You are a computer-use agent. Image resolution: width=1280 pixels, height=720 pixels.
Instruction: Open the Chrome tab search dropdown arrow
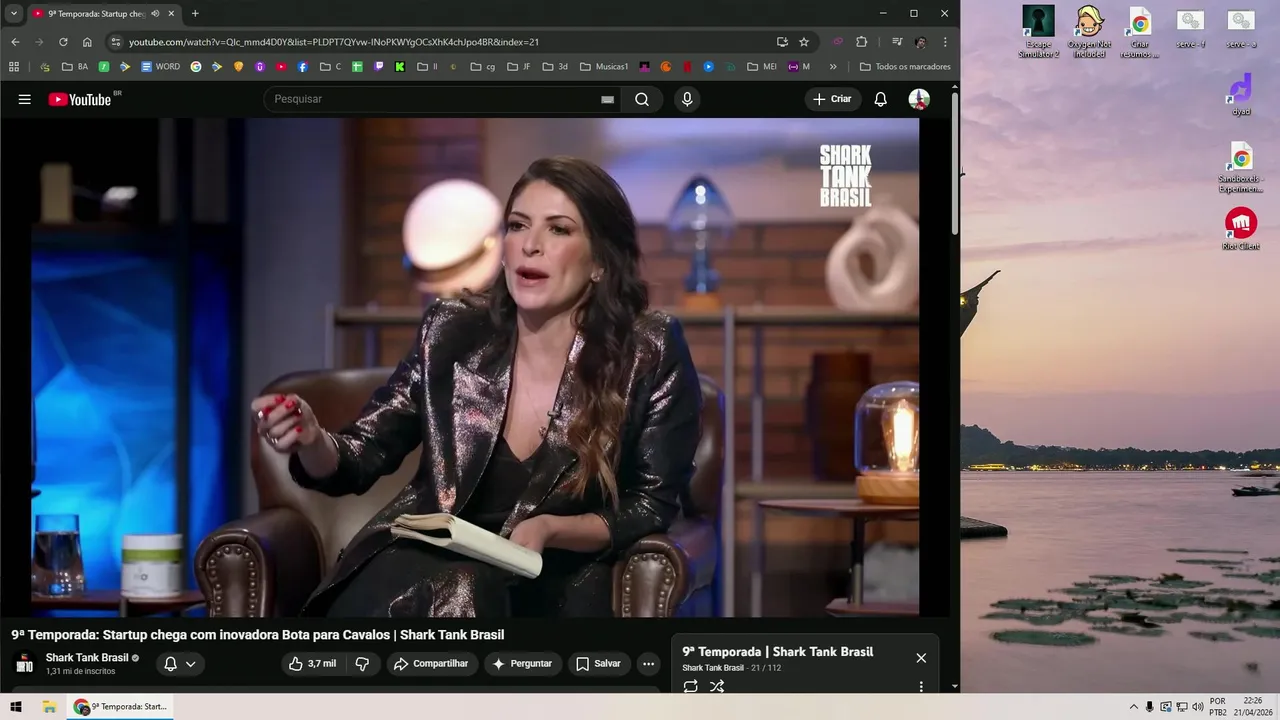point(14,13)
